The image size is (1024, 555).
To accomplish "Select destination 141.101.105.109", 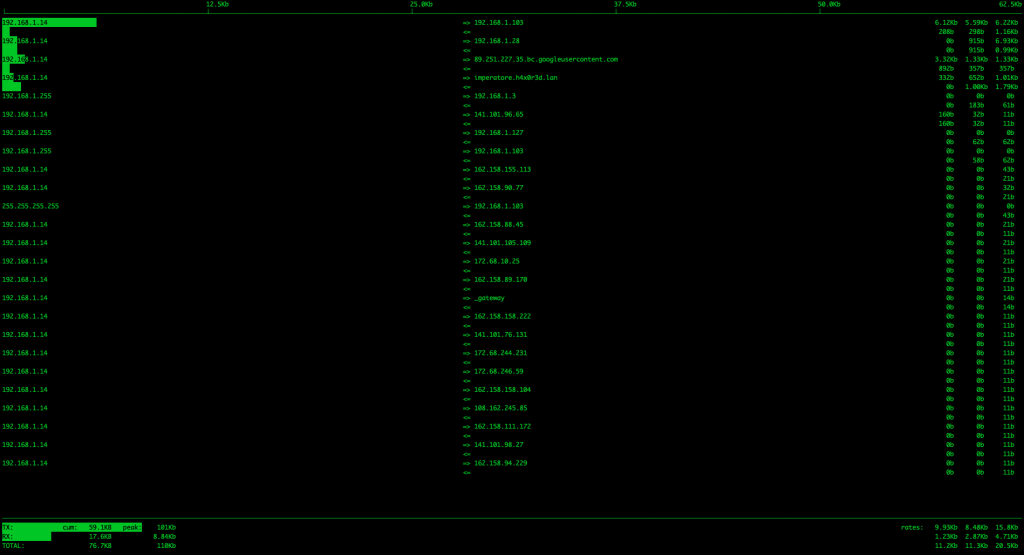I will pos(502,243).
